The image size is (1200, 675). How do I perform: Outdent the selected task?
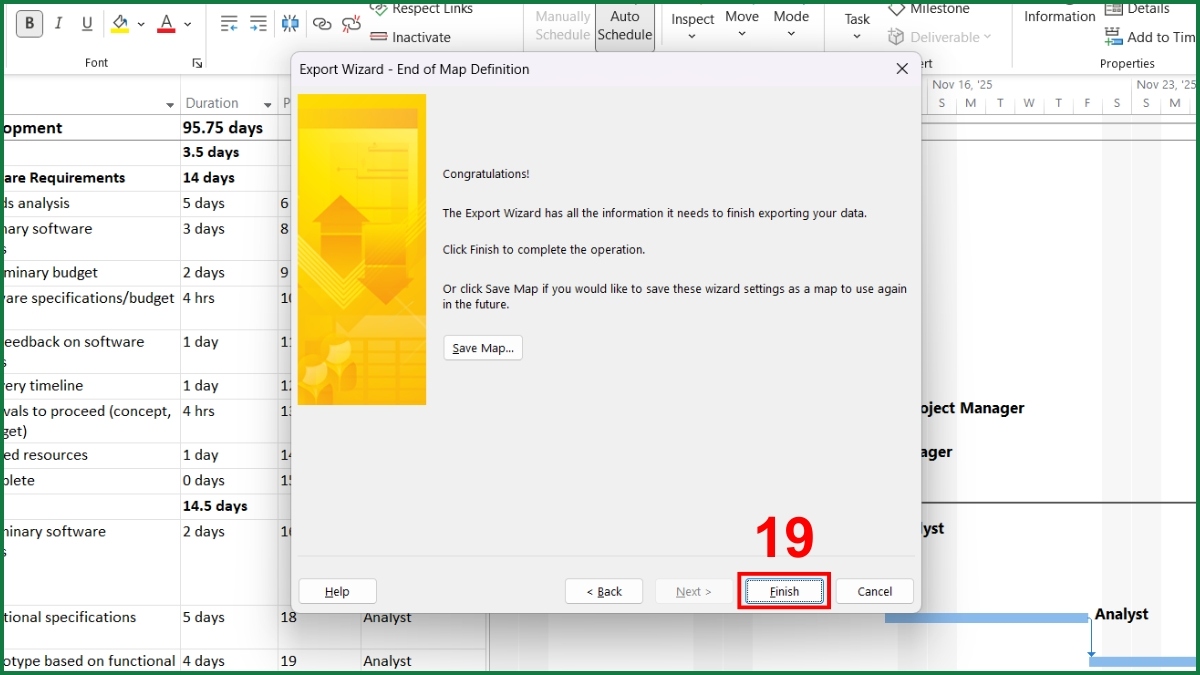(229, 21)
